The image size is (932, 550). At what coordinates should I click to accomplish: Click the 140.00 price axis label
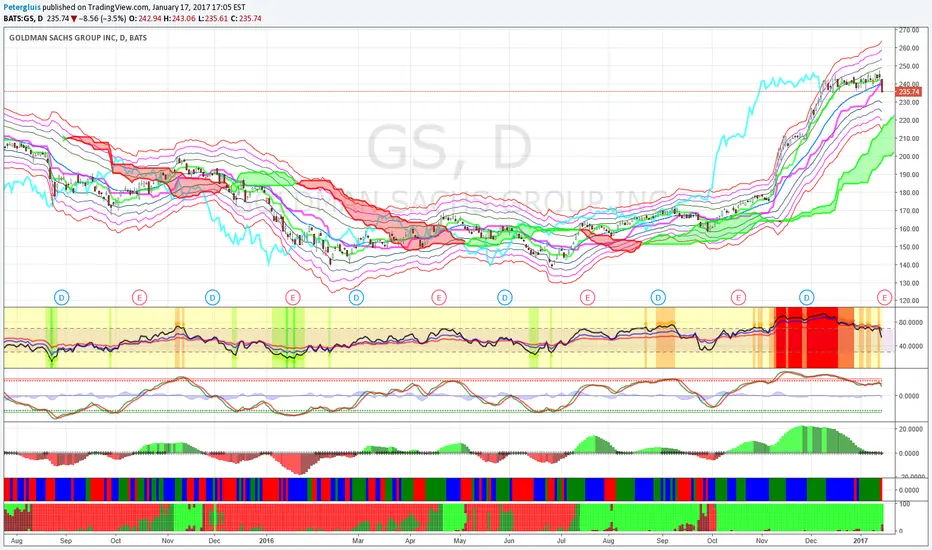pyautogui.click(x=909, y=265)
